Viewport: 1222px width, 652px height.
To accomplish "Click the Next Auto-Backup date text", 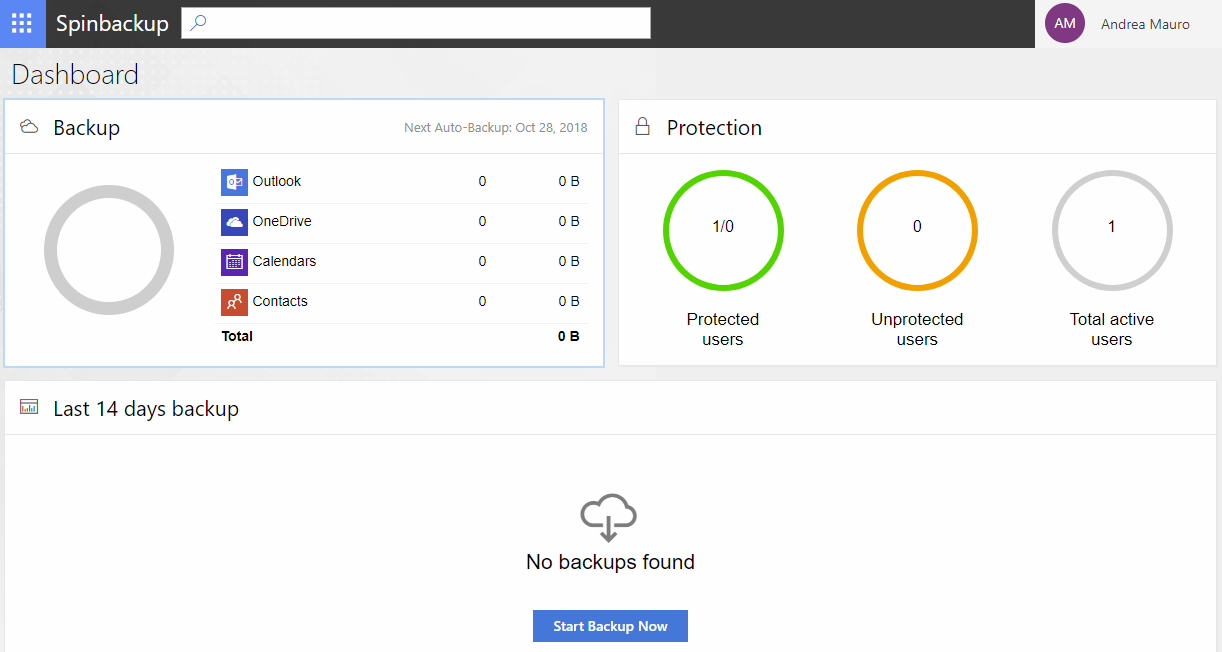I will [496, 128].
